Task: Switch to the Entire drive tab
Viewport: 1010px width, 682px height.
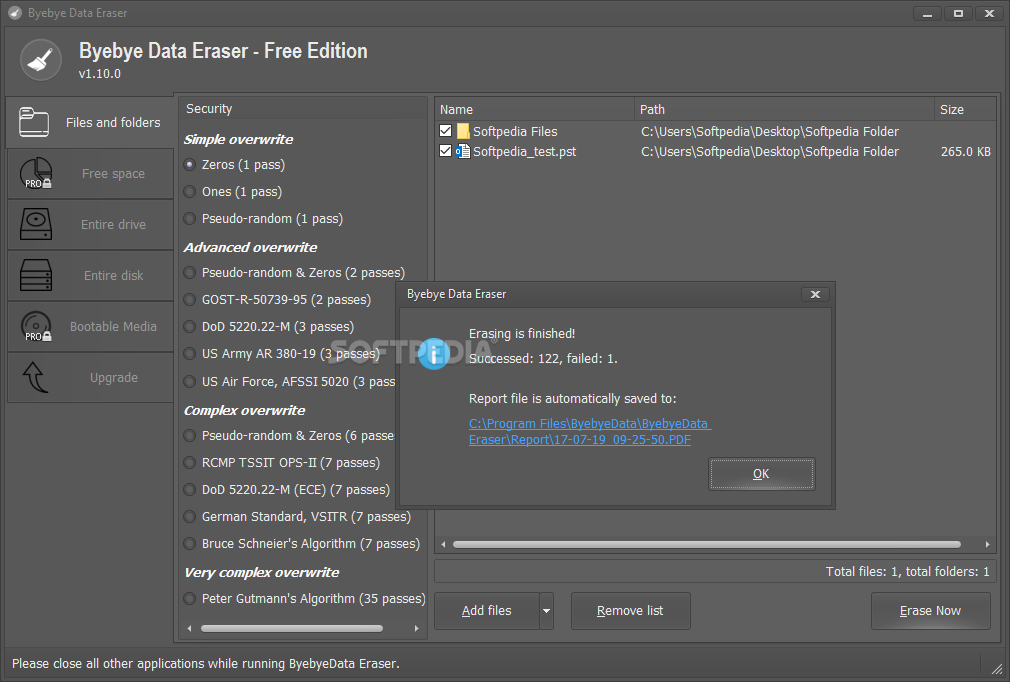Action: (90, 224)
